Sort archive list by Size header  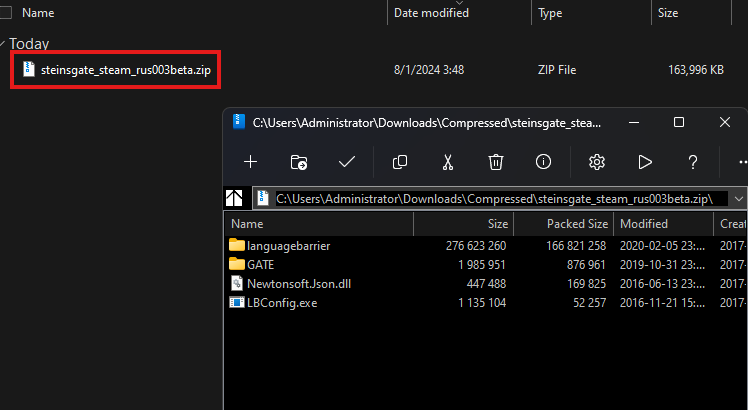coord(498,224)
